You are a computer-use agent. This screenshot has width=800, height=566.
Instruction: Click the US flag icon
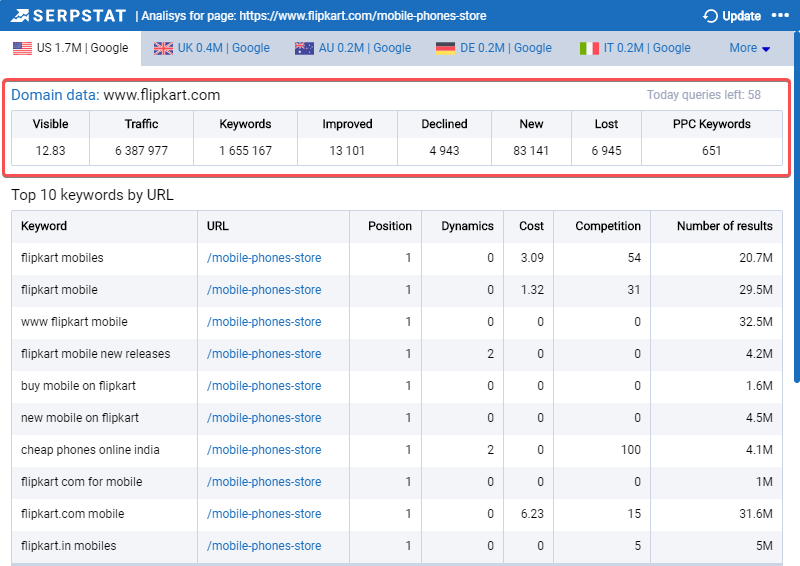coord(22,48)
